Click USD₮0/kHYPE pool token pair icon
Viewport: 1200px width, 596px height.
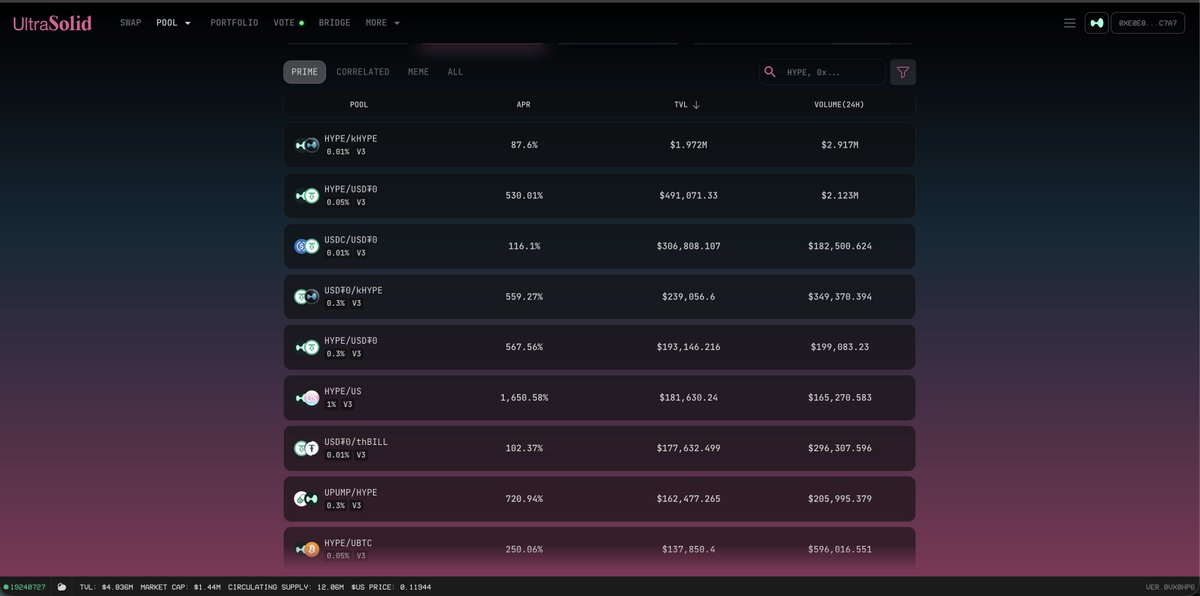pos(307,296)
